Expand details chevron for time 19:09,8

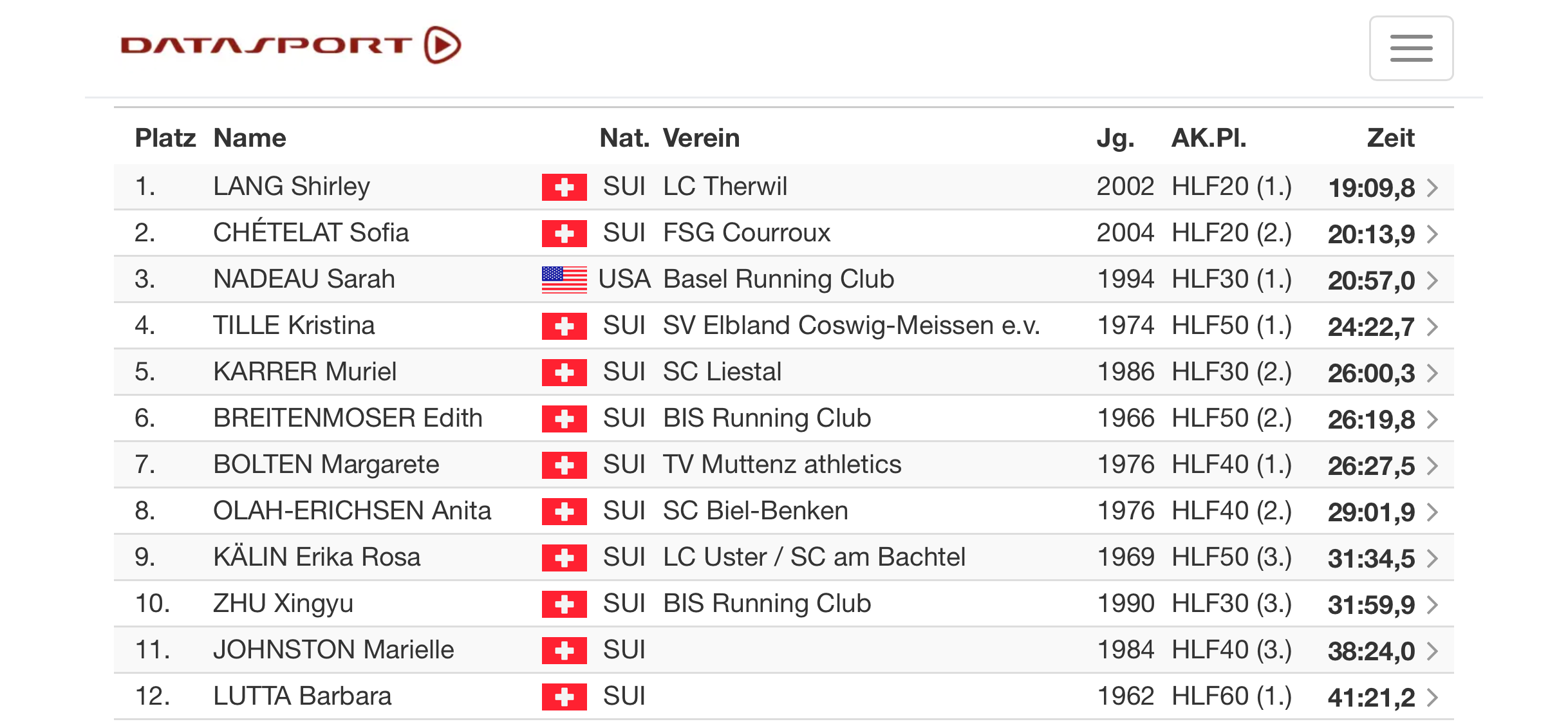click(x=1432, y=188)
